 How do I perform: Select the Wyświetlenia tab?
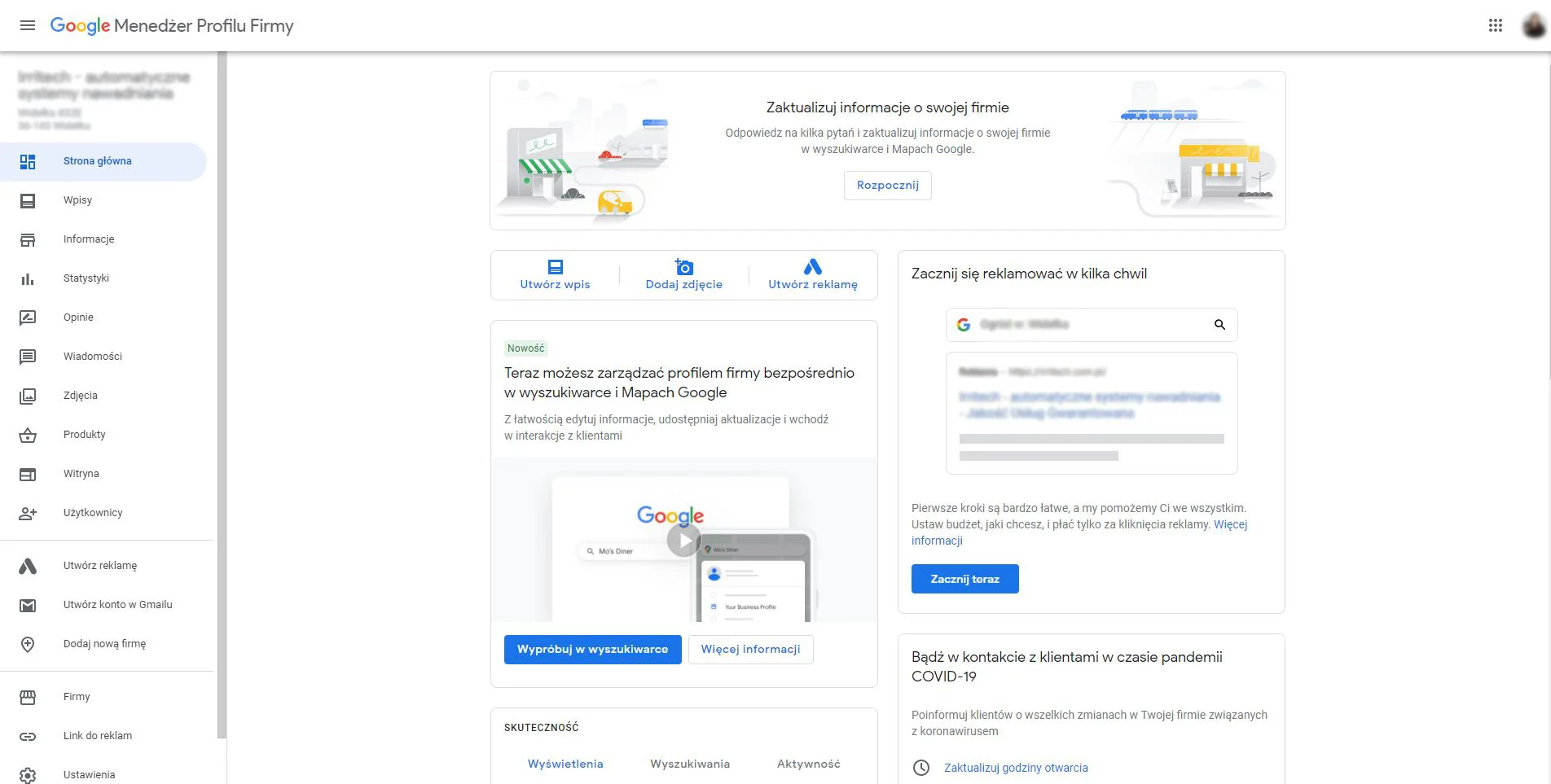tap(565, 764)
